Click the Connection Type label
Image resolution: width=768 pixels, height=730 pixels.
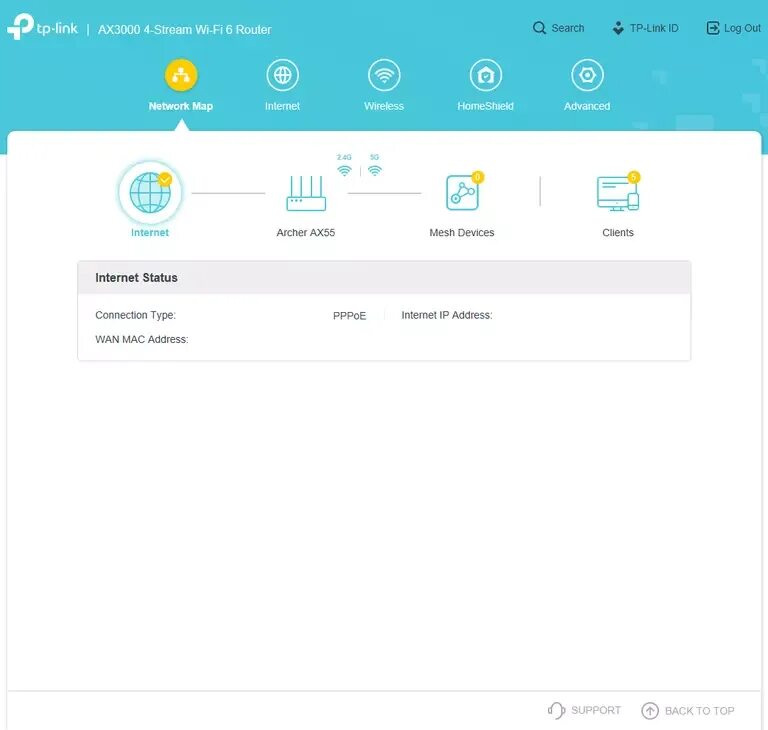point(136,316)
